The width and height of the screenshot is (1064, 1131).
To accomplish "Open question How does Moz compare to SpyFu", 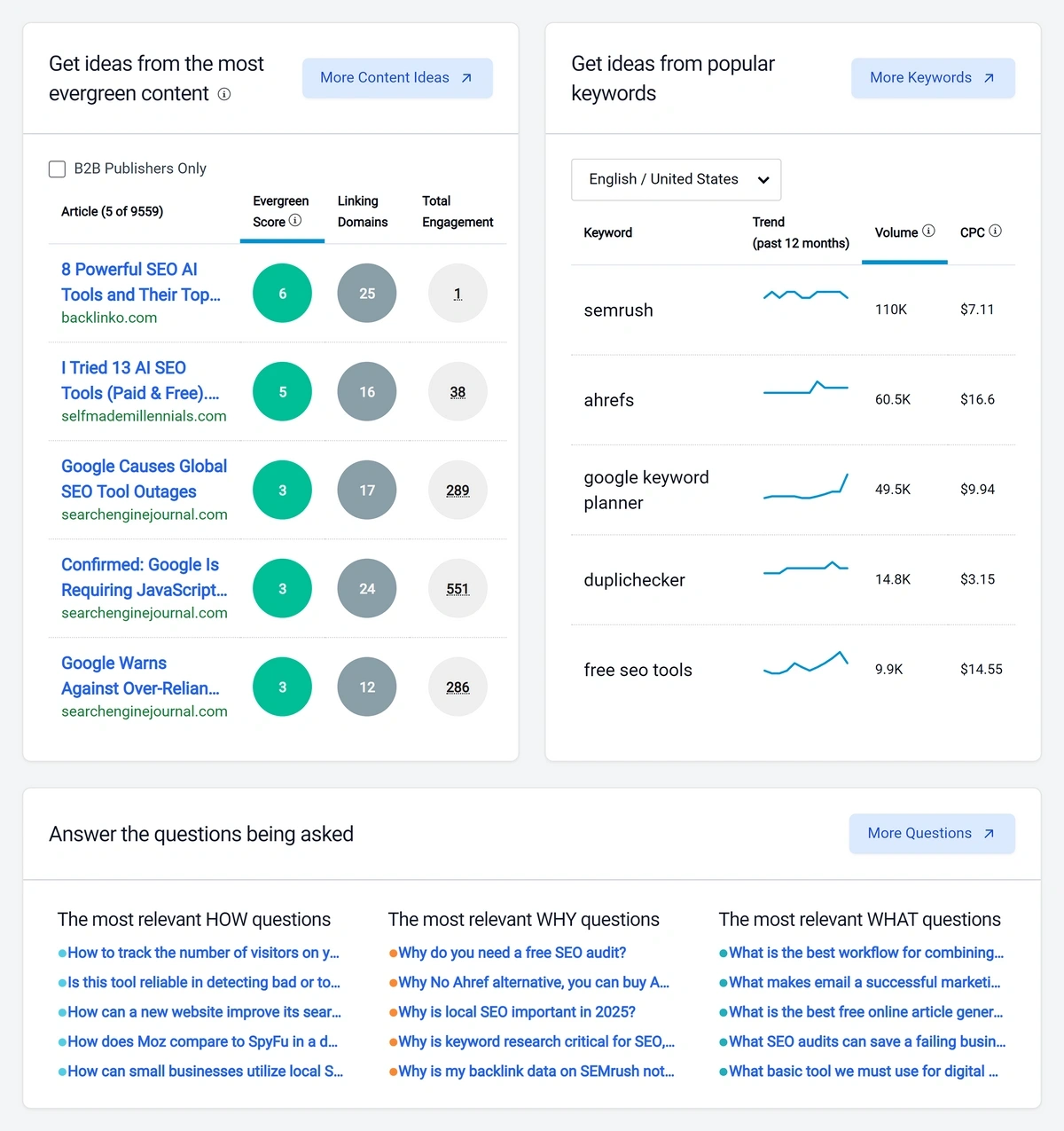I will 202,1041.
